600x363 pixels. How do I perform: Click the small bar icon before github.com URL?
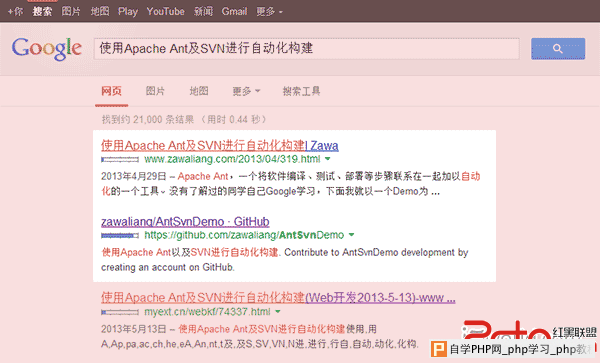click(120, 236)
